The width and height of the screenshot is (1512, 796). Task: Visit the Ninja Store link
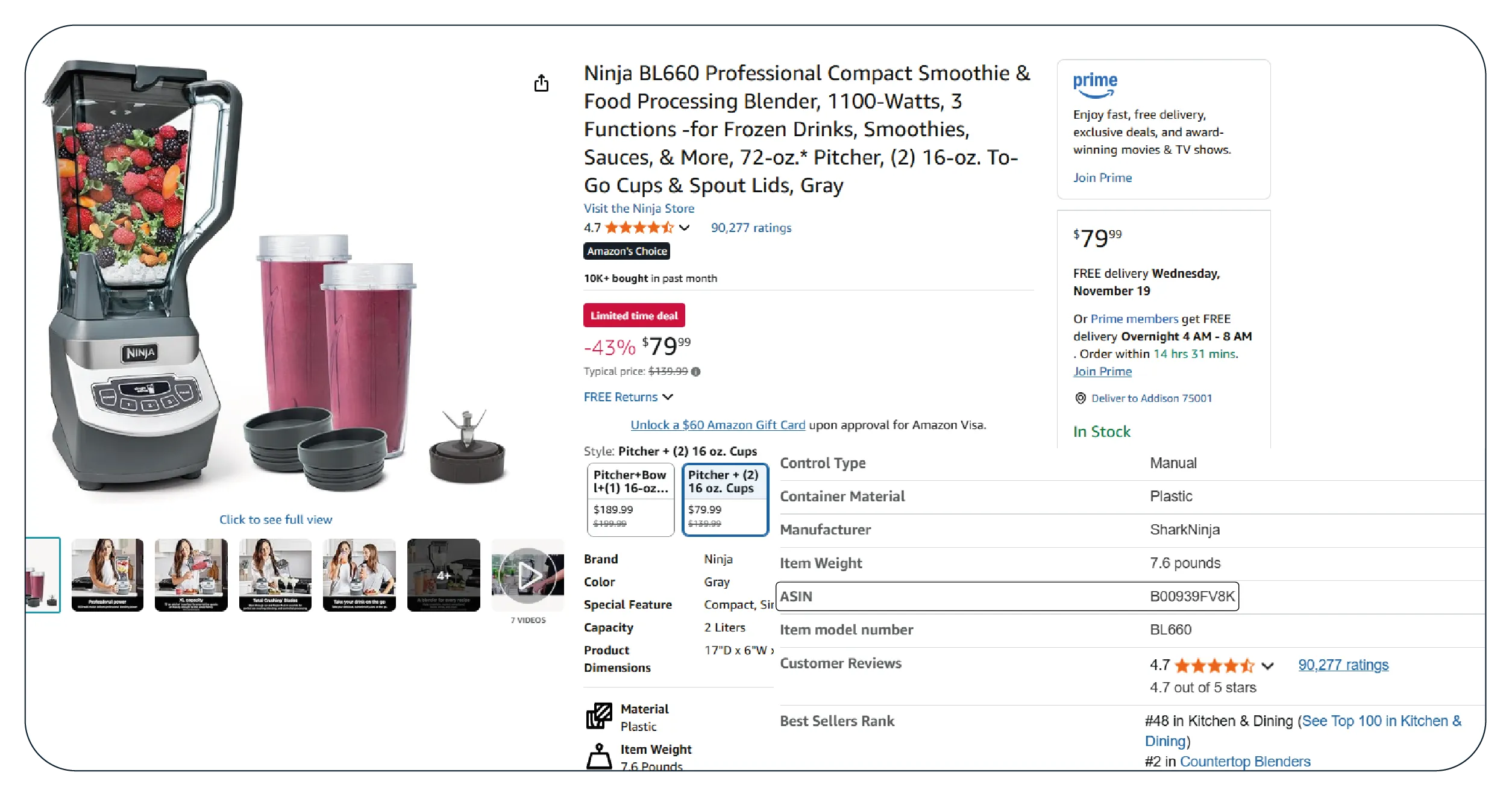coord(639,208)
